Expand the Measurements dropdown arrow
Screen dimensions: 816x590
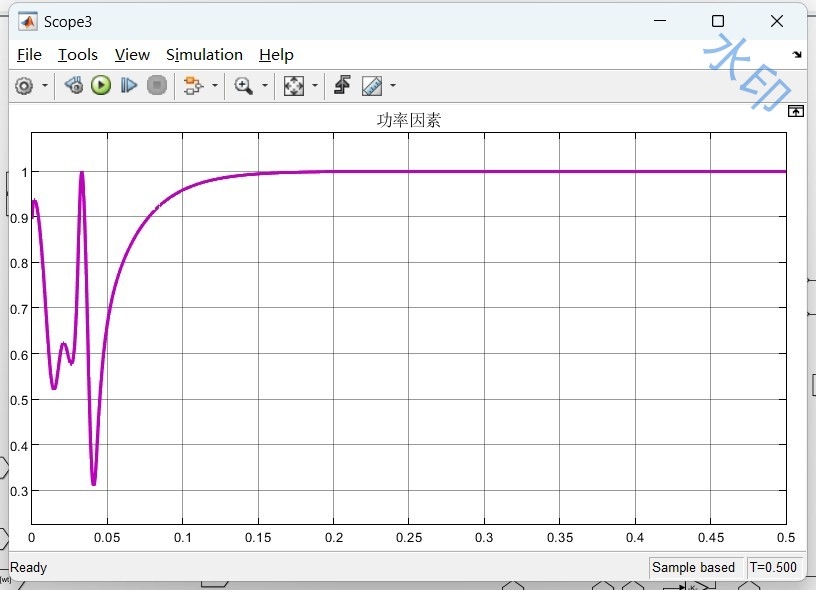(x=393, y=85)
